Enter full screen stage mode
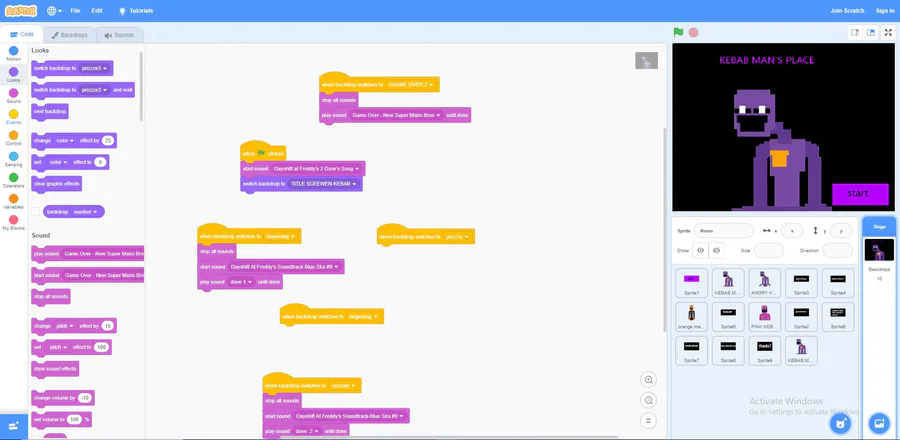900x440 pixels. point(888,33)
